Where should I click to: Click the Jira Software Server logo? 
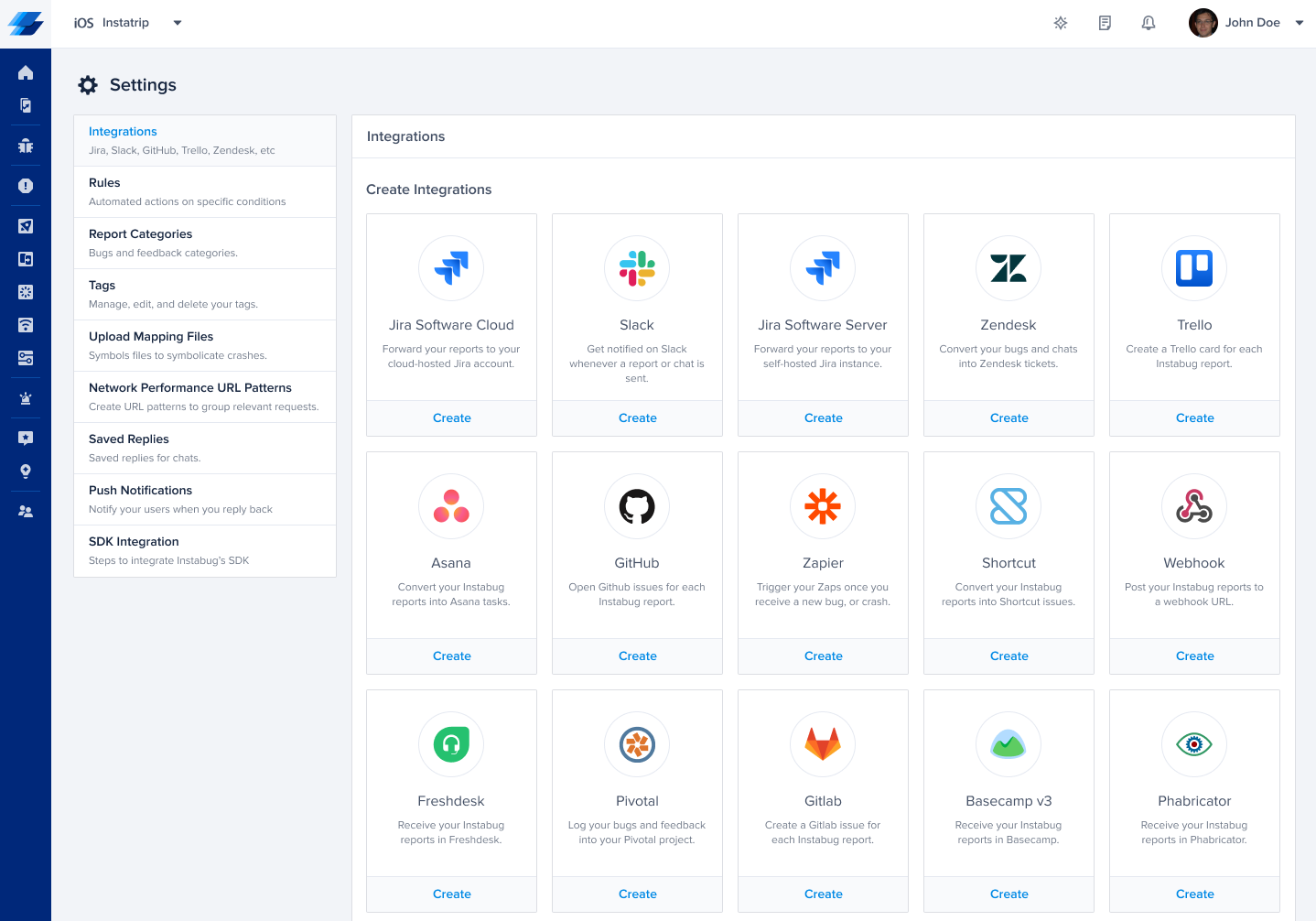(823, 268)
